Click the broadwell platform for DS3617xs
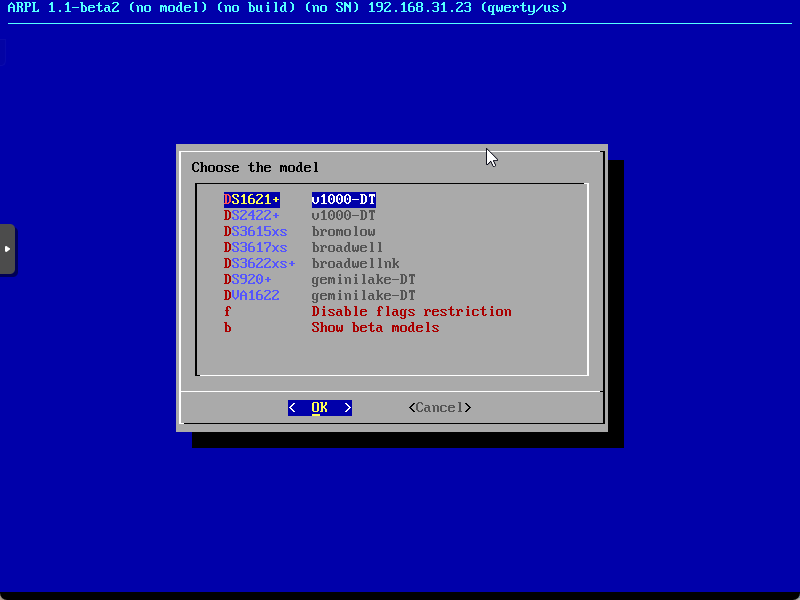 click(347, 248)
